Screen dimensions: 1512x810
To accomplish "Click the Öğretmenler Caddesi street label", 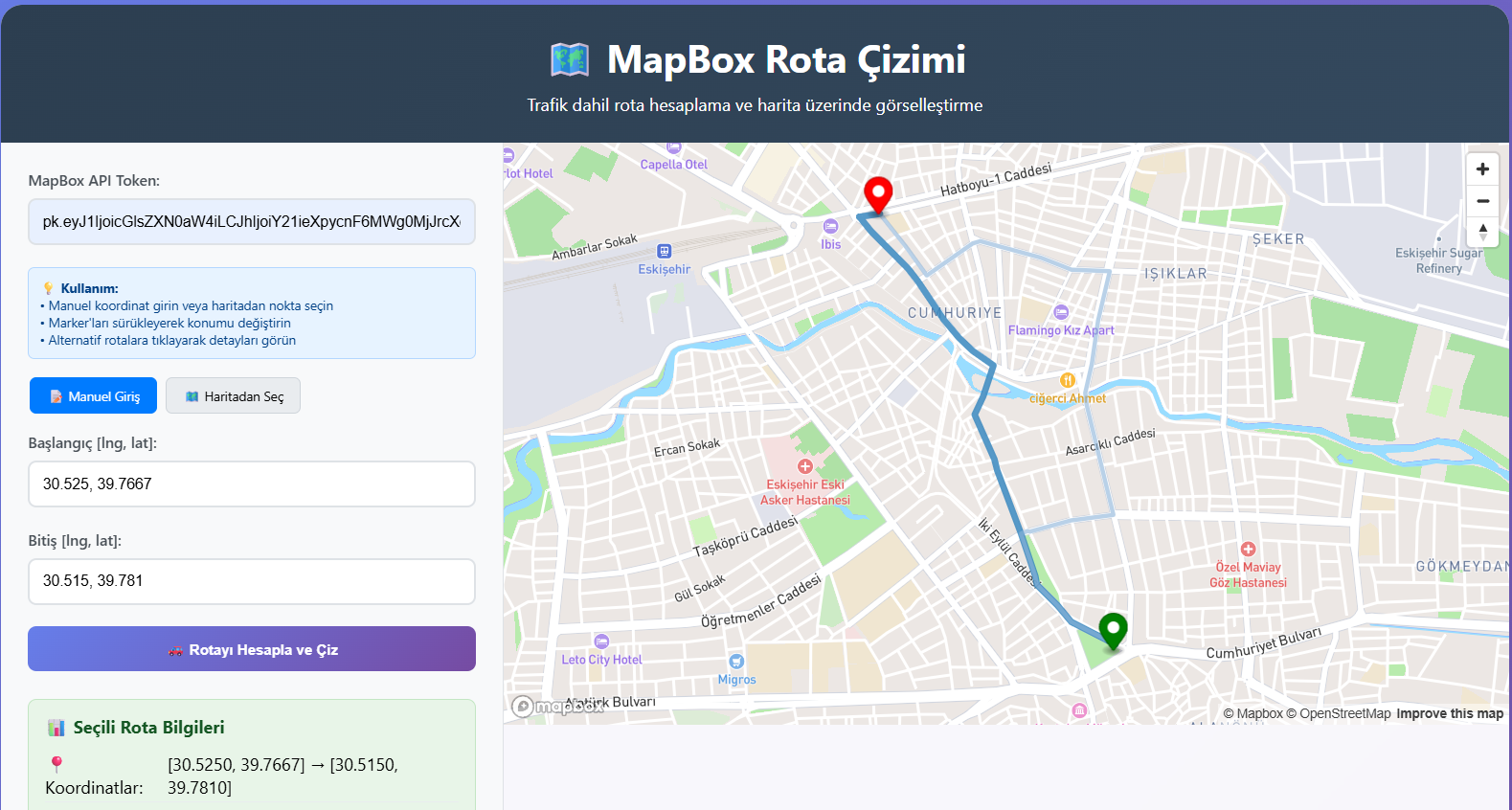I will pyautogui.click(x=761, y=602).
